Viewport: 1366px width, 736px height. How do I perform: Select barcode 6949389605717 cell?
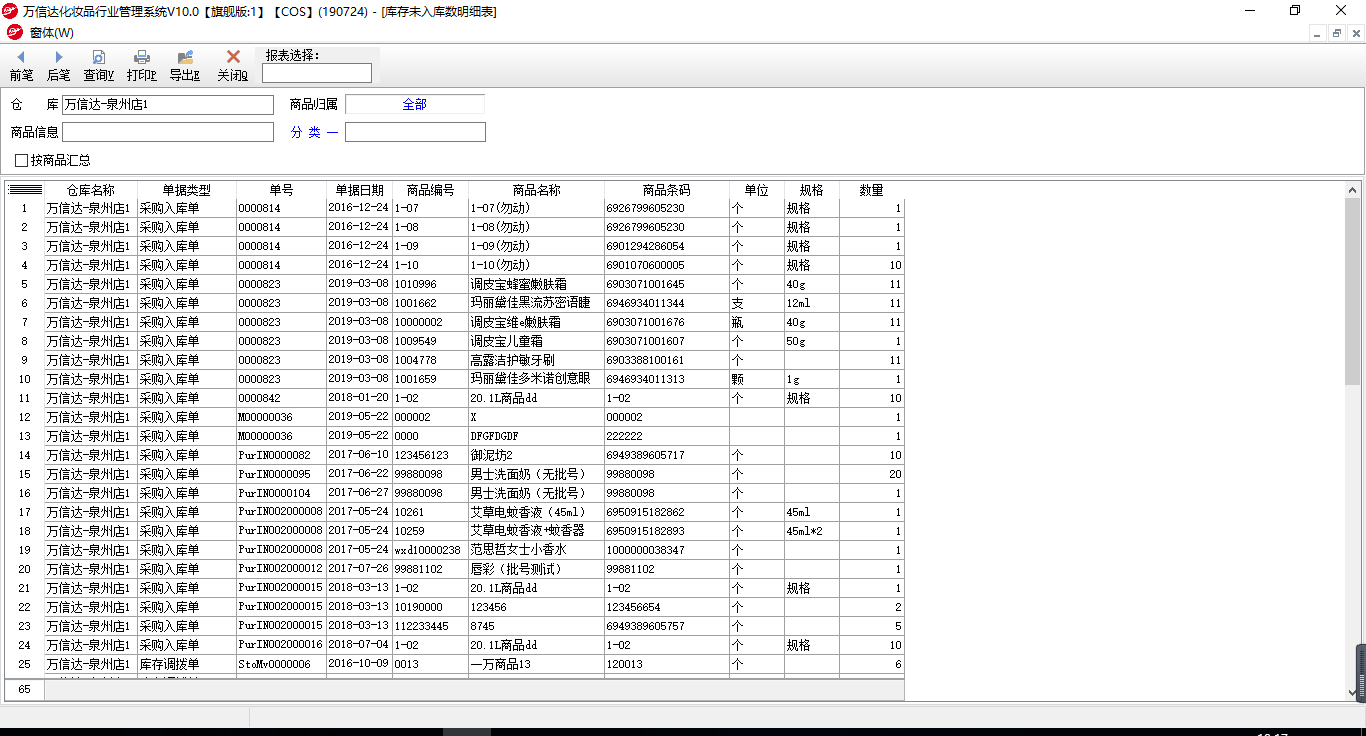point(667,456)
